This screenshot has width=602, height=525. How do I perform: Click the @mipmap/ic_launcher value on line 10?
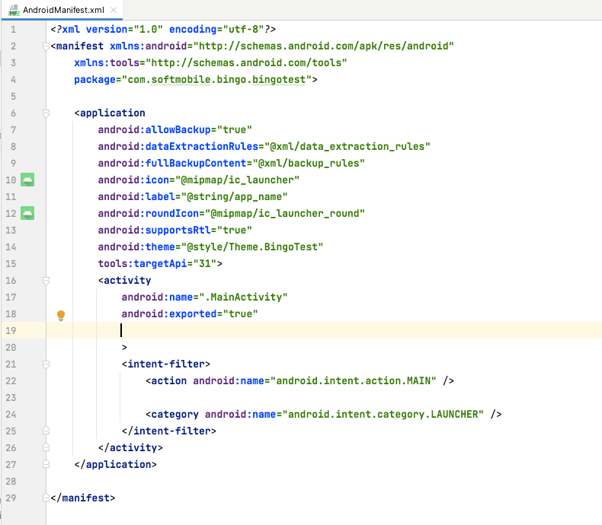[237, 180]
